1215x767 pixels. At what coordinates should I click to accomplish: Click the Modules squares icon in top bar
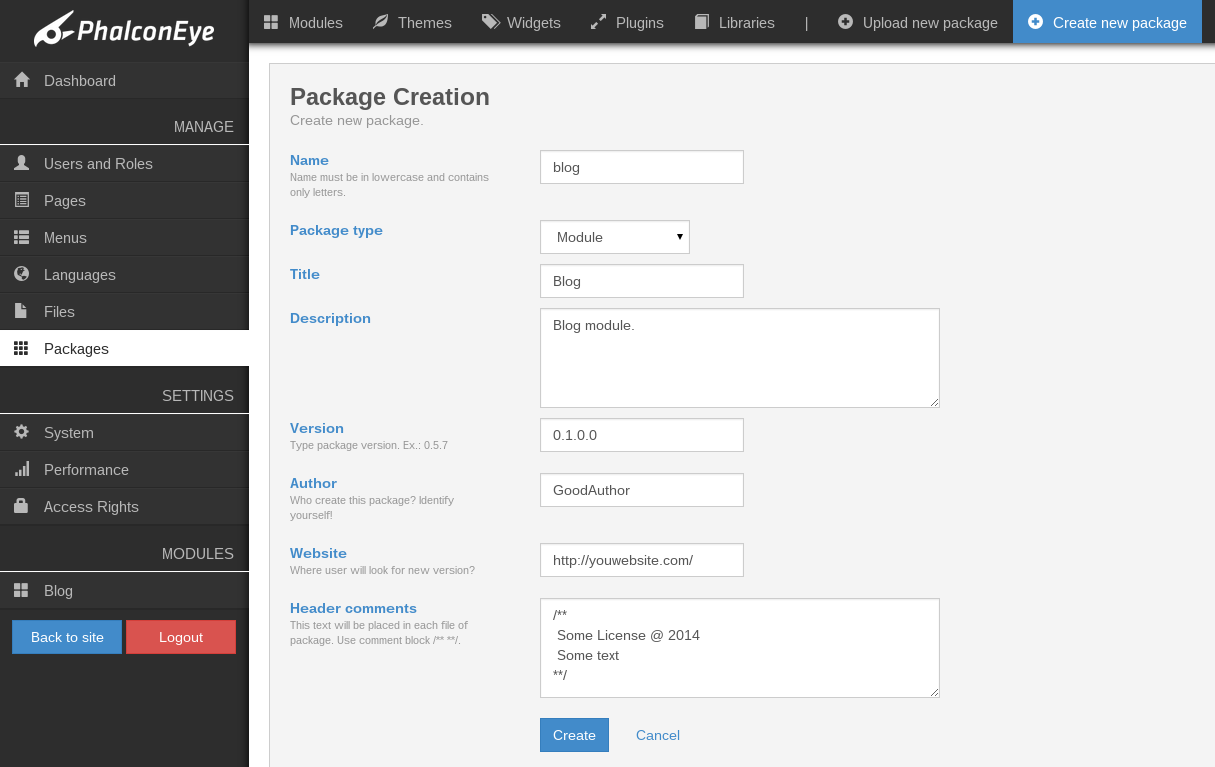pyautogui.click(x=271, y=22)
